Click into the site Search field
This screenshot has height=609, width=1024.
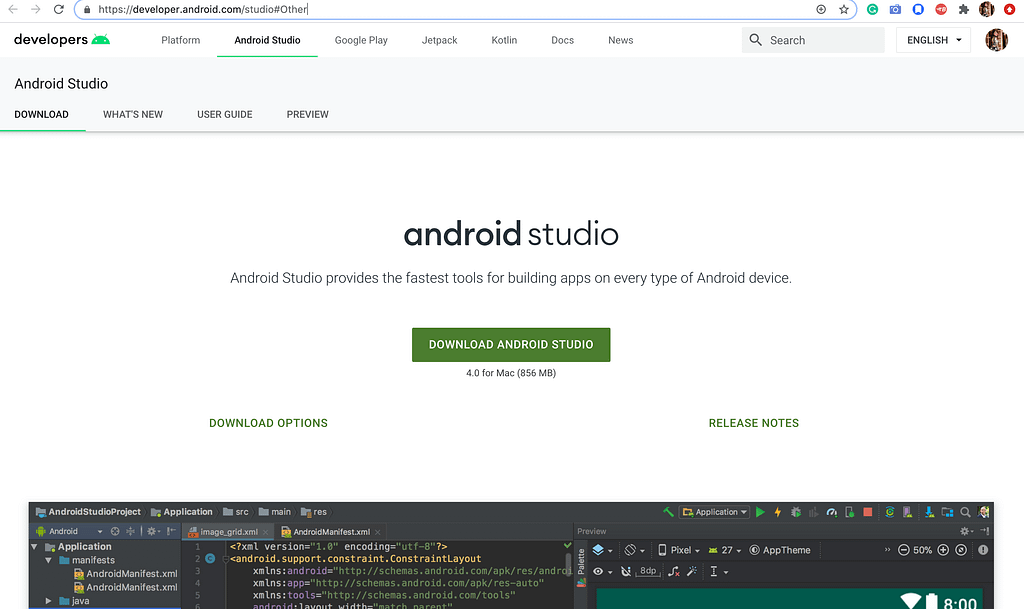(x=813, y=40)
